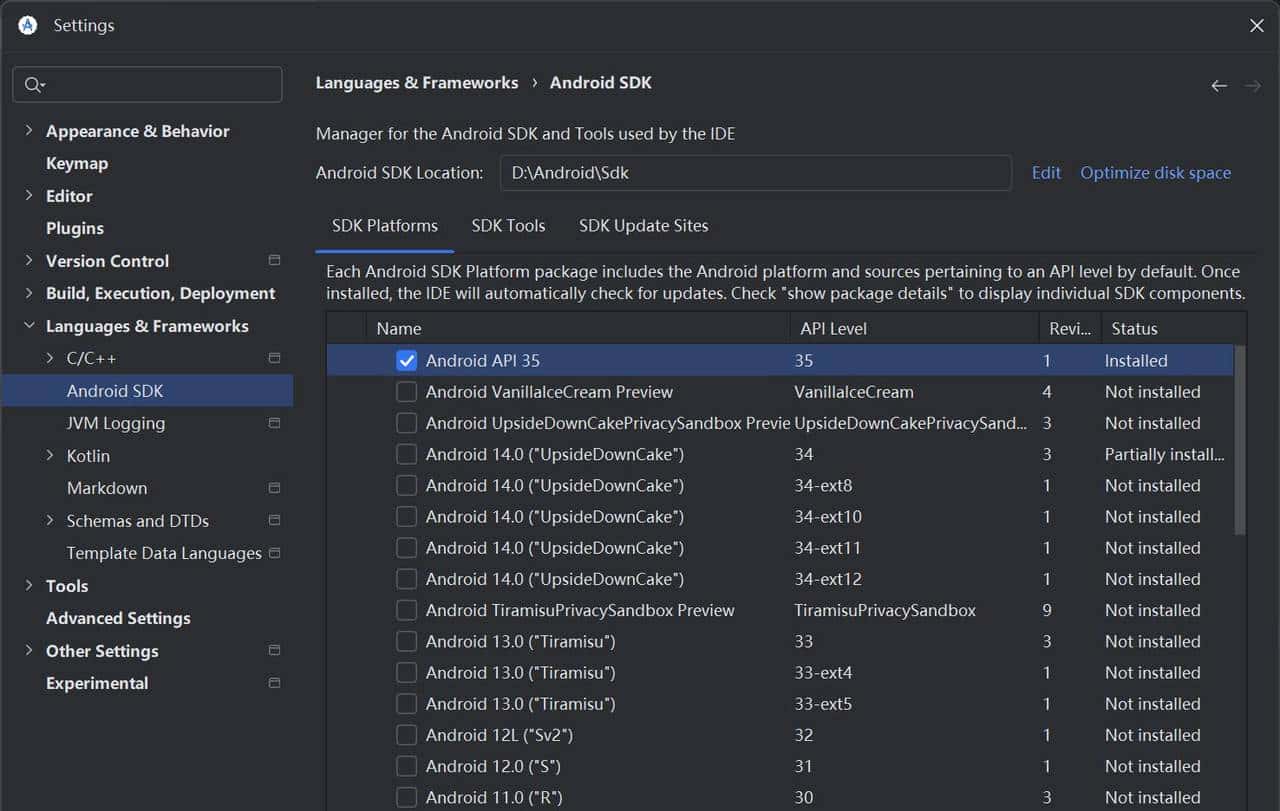The width and height of the screenshot is (1280, 811).
Task: Click project-level icon beside Version Control
Action: [x=274, y=260]
